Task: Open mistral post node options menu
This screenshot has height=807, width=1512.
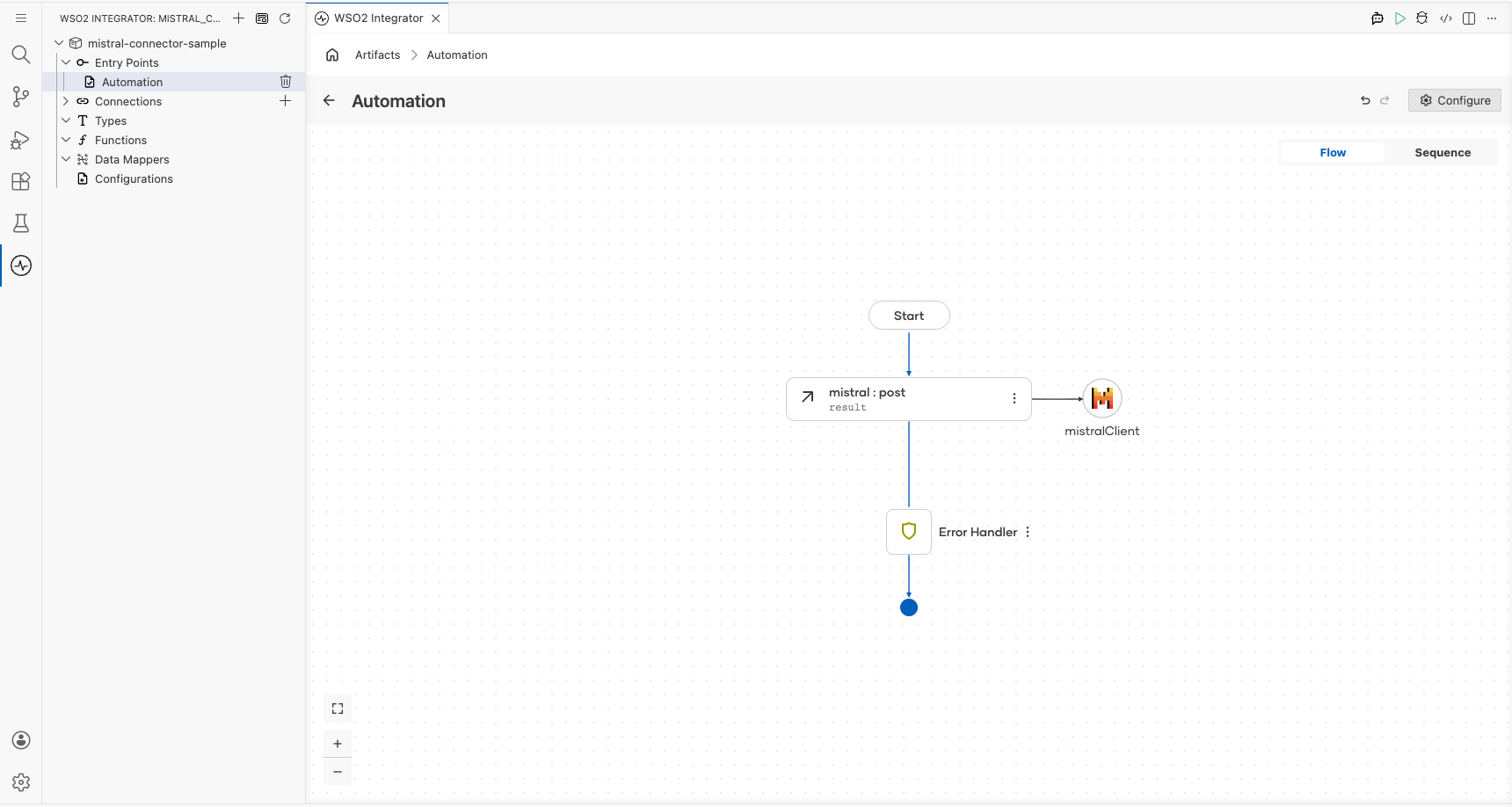Action: pyautogui.click(x=1014, y=398)
